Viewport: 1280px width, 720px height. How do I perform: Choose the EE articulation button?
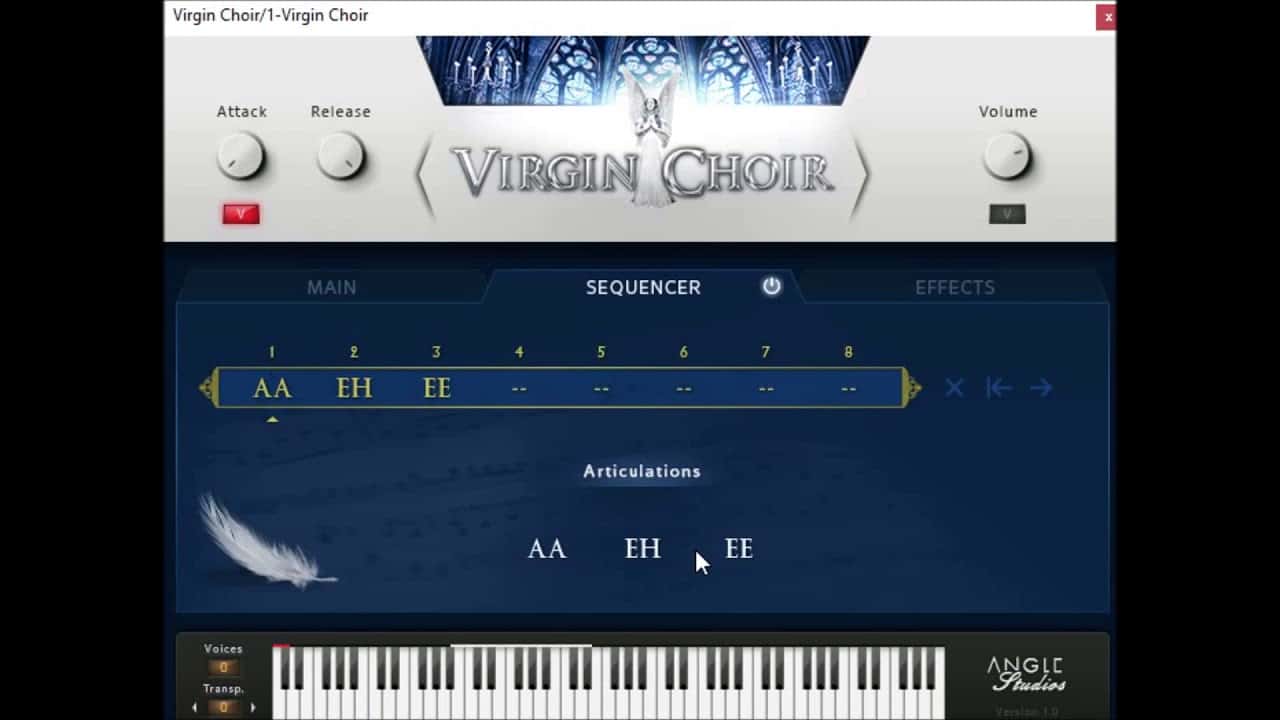[x=739, y=549]
